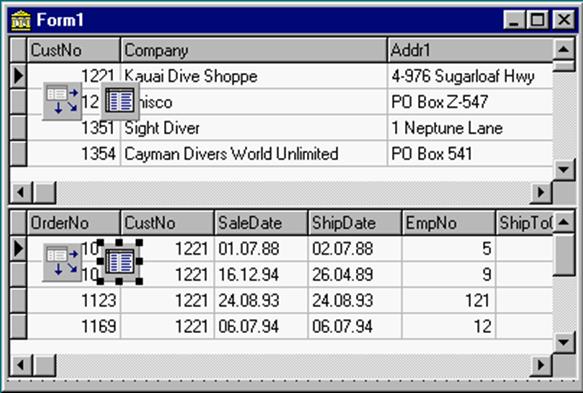Click the customers grid horizontal scroll left arrow
583x393 pixels.
pos(21,192)
